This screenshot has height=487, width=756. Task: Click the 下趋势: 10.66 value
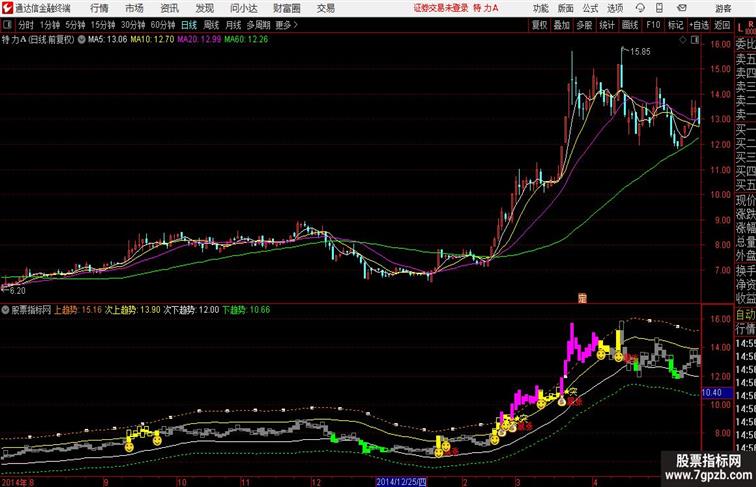(x=246, y=310)
